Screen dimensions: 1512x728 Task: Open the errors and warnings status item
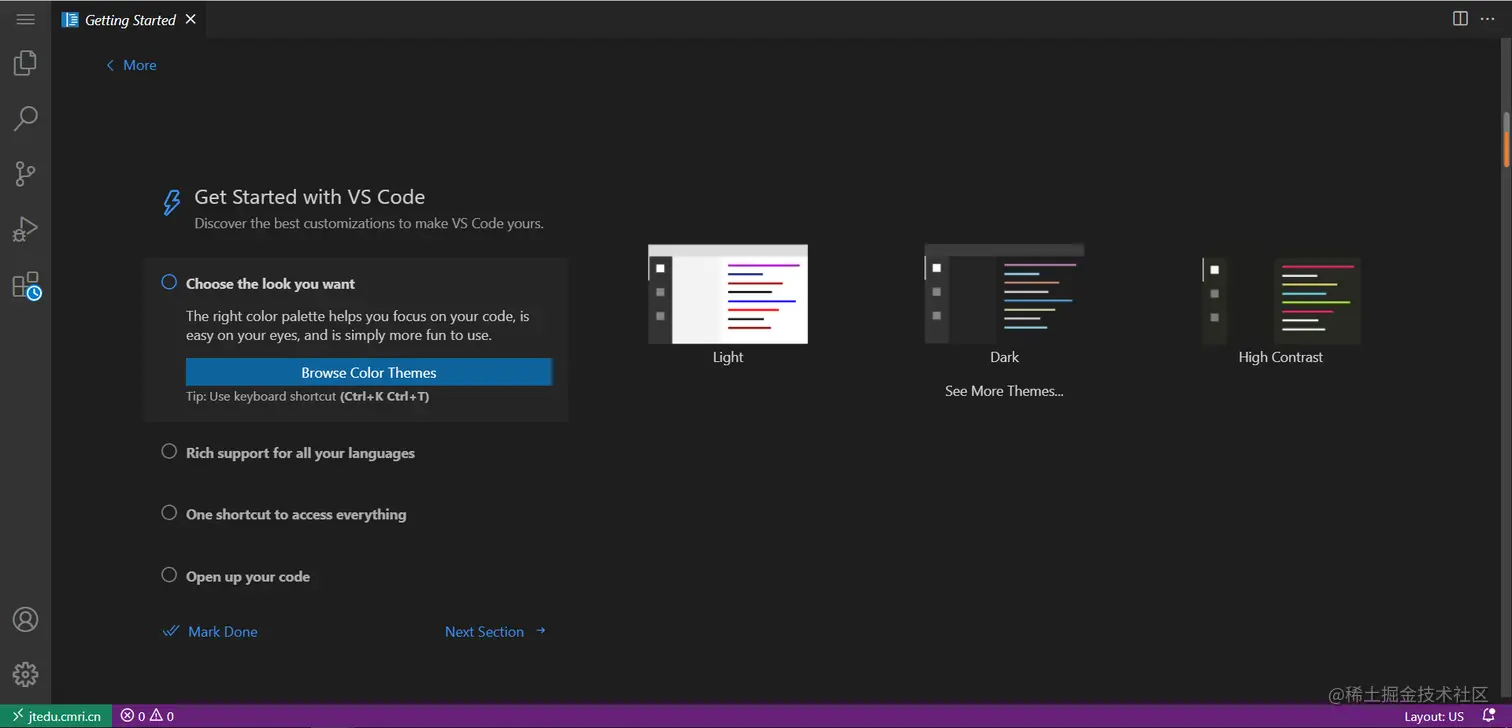coord(147,716)
